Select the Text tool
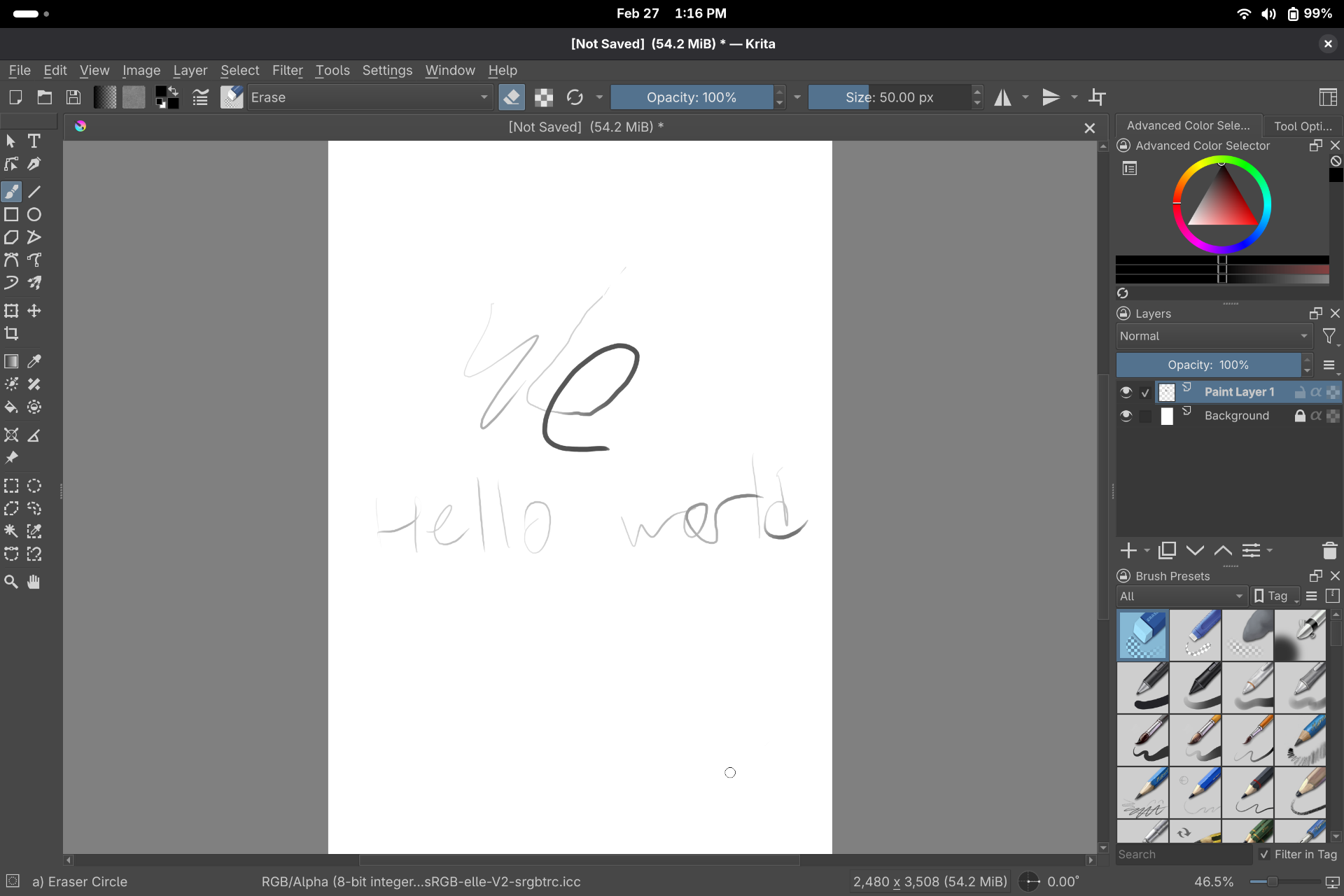The width and height of the screenshot is (1344, 896). tap(34, 141)
